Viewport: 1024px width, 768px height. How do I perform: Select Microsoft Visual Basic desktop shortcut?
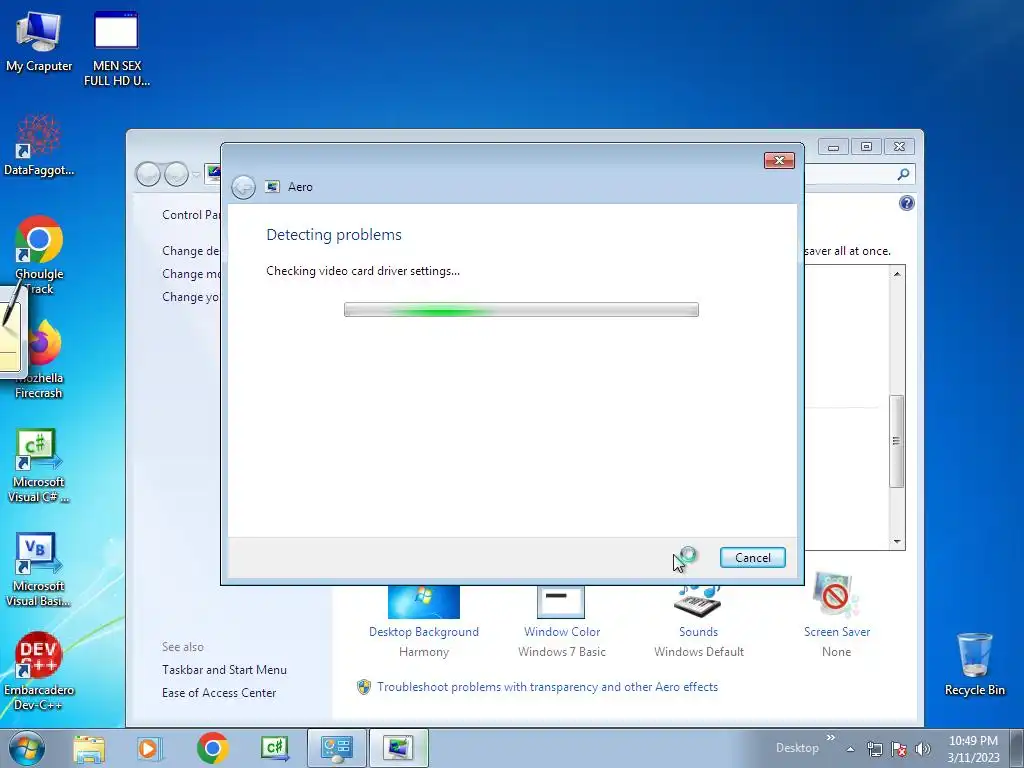(39, 569)
